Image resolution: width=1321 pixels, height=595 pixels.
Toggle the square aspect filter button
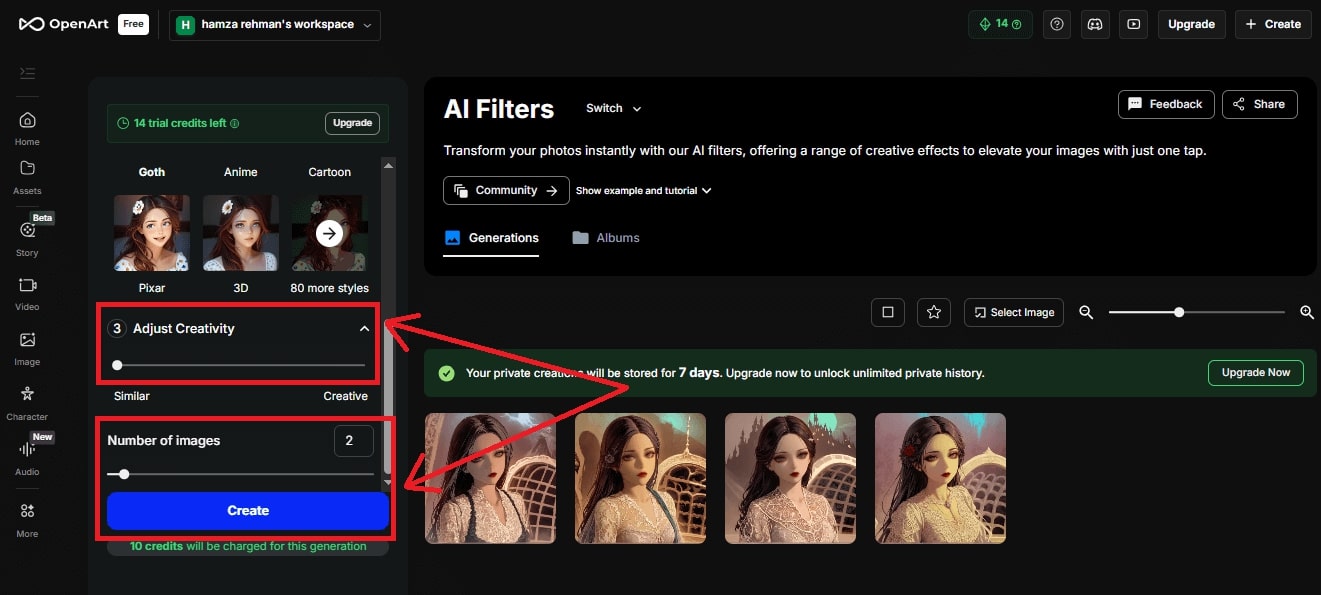888,312
